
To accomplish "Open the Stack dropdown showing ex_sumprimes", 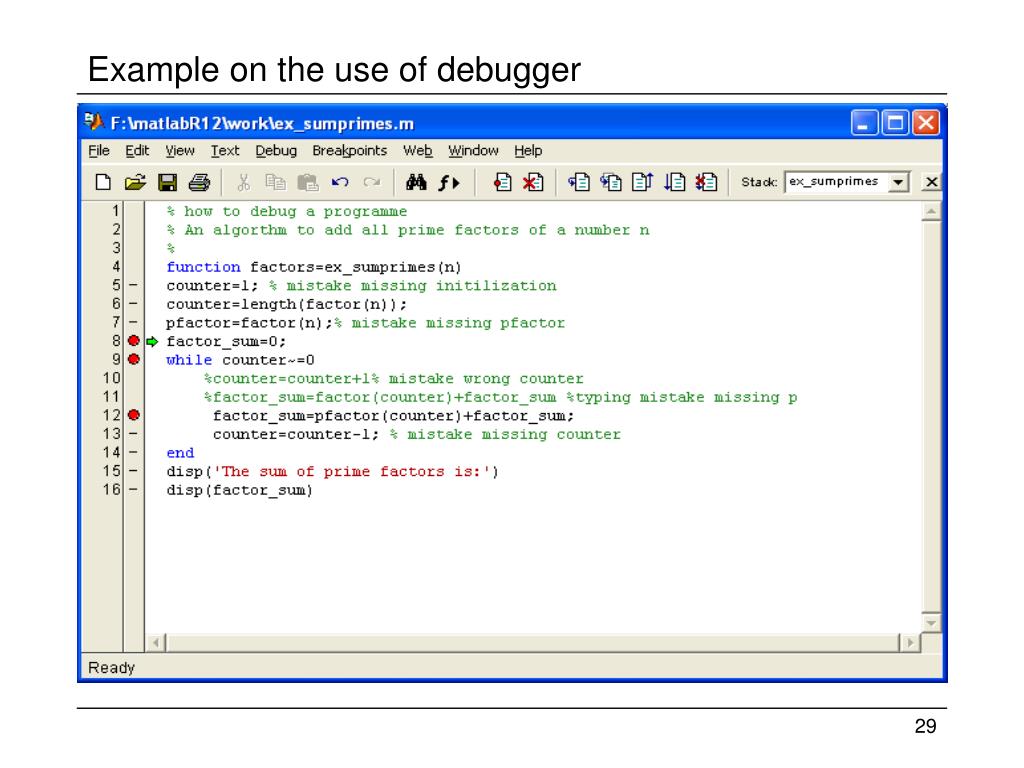I will [x=899, y=182].
